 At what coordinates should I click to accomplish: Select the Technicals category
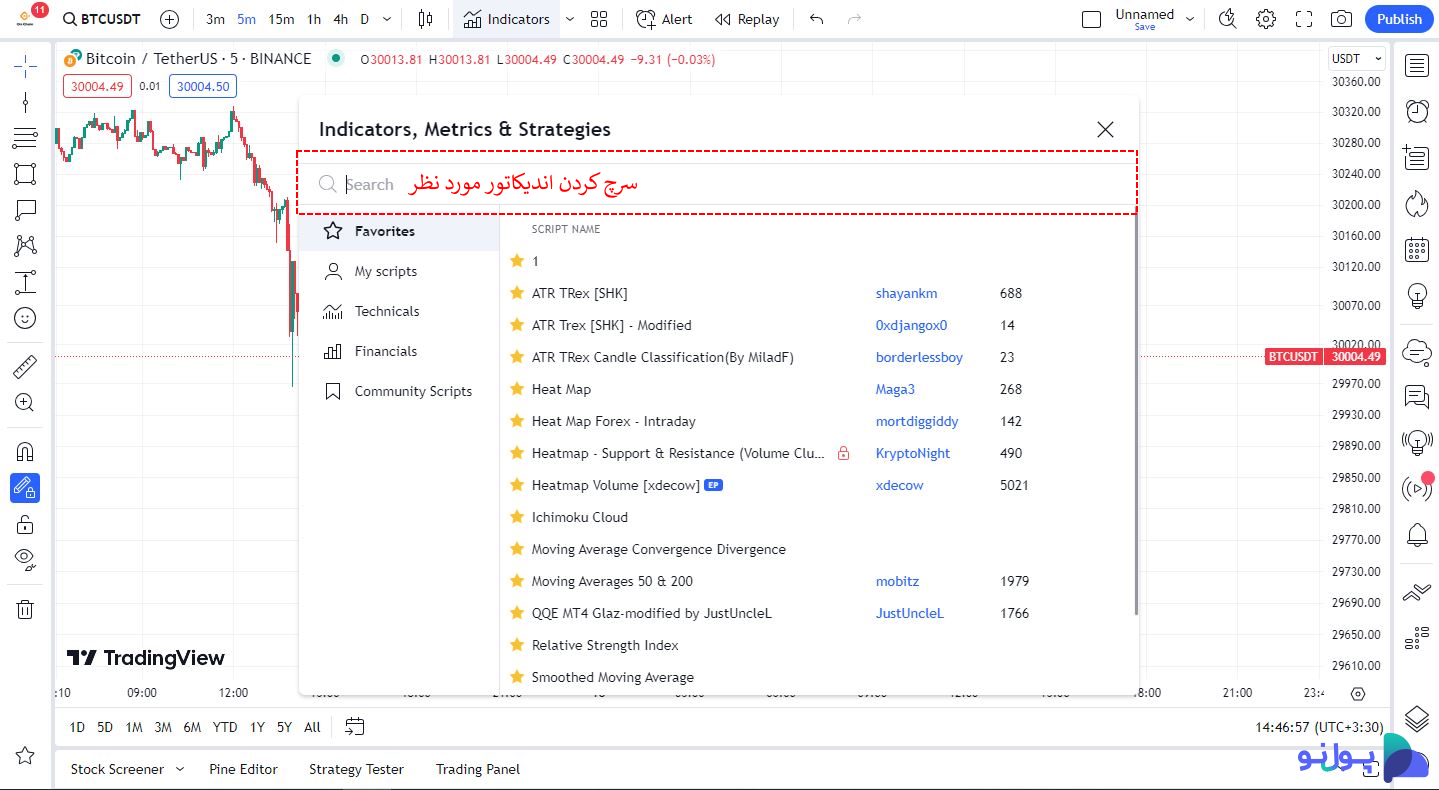click(399, 311)
